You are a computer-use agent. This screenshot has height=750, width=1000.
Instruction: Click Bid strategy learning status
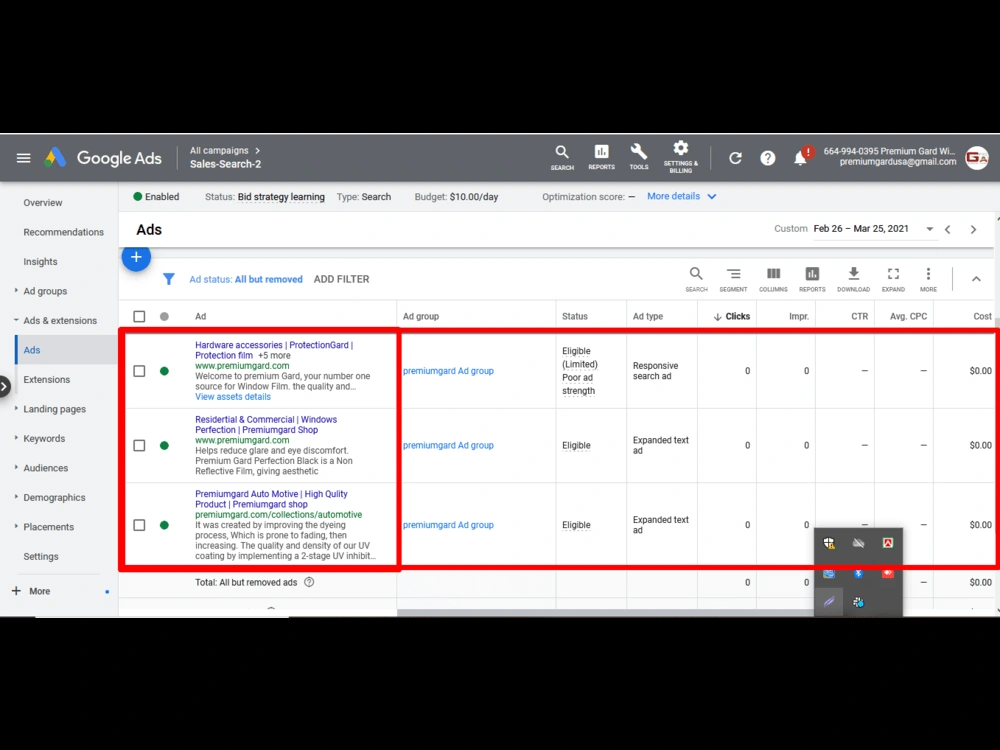coord(281,197)
